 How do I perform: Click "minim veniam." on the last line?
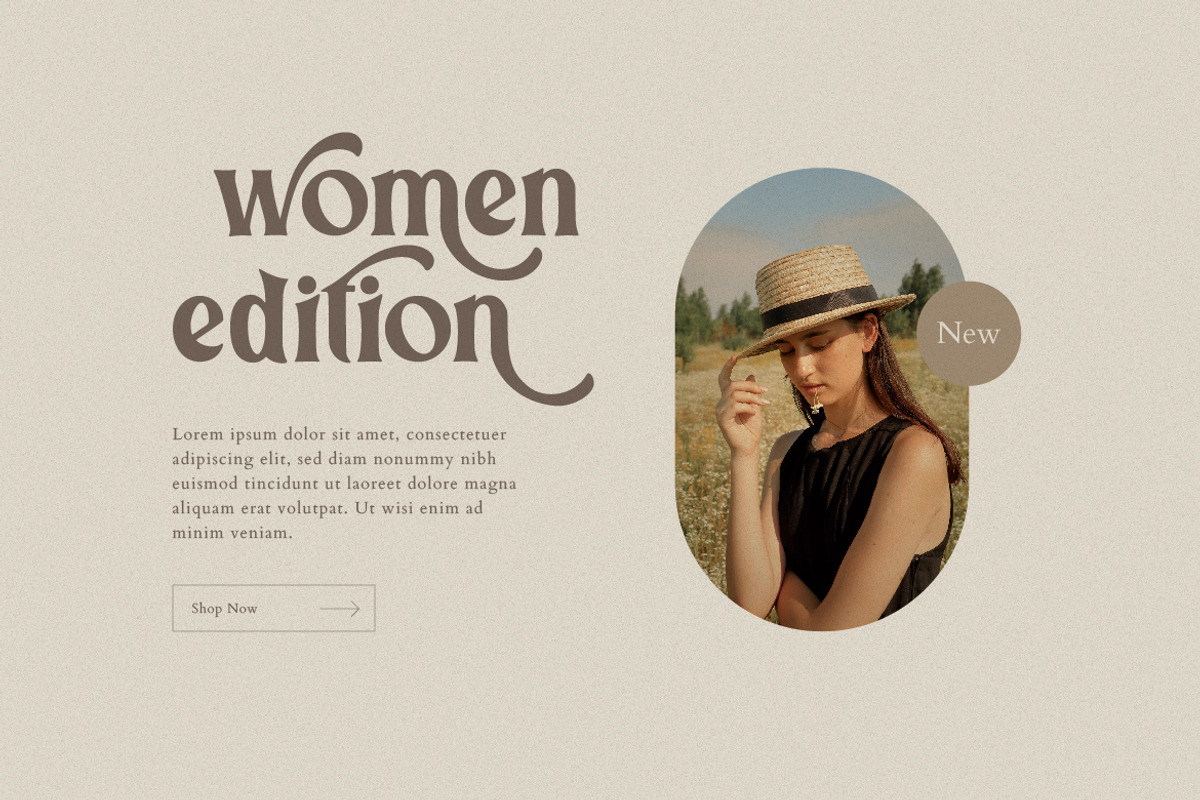click(x=232, y=533)
